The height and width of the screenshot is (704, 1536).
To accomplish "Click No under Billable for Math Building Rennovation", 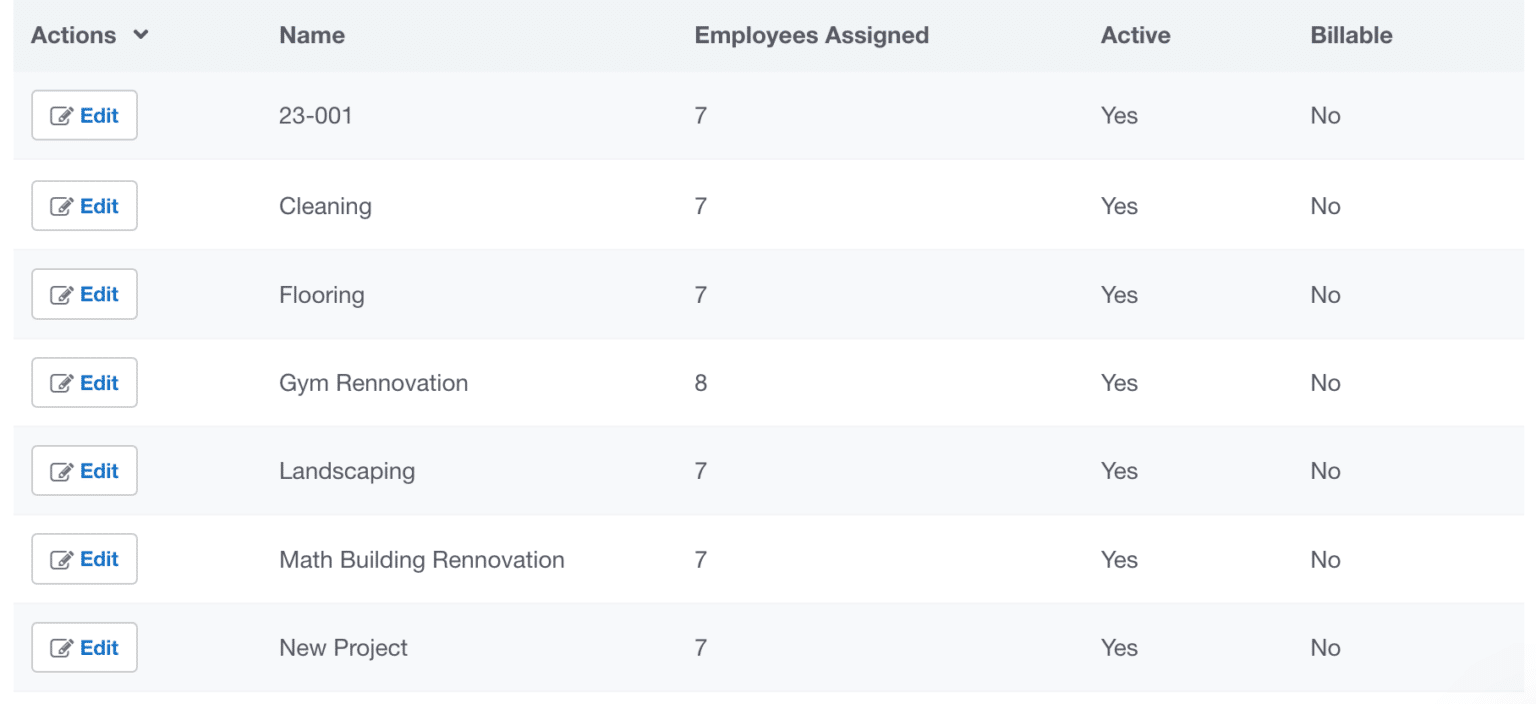I will click(1324, 559).
